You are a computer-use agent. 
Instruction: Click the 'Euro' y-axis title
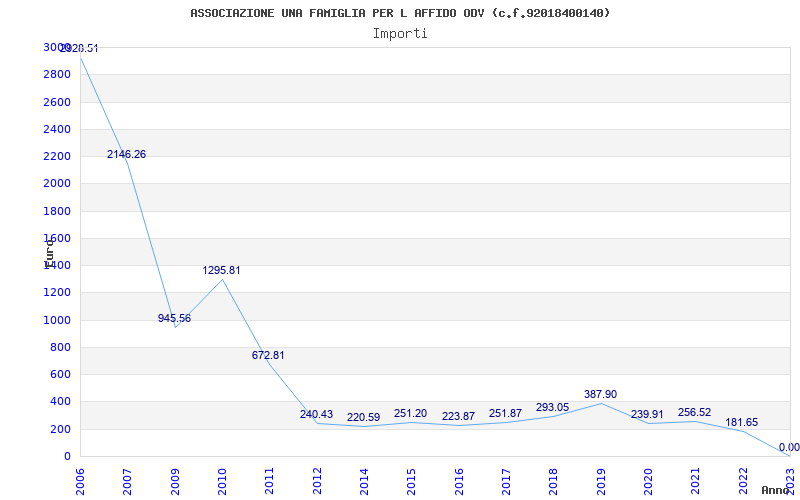tap(49, 254)
